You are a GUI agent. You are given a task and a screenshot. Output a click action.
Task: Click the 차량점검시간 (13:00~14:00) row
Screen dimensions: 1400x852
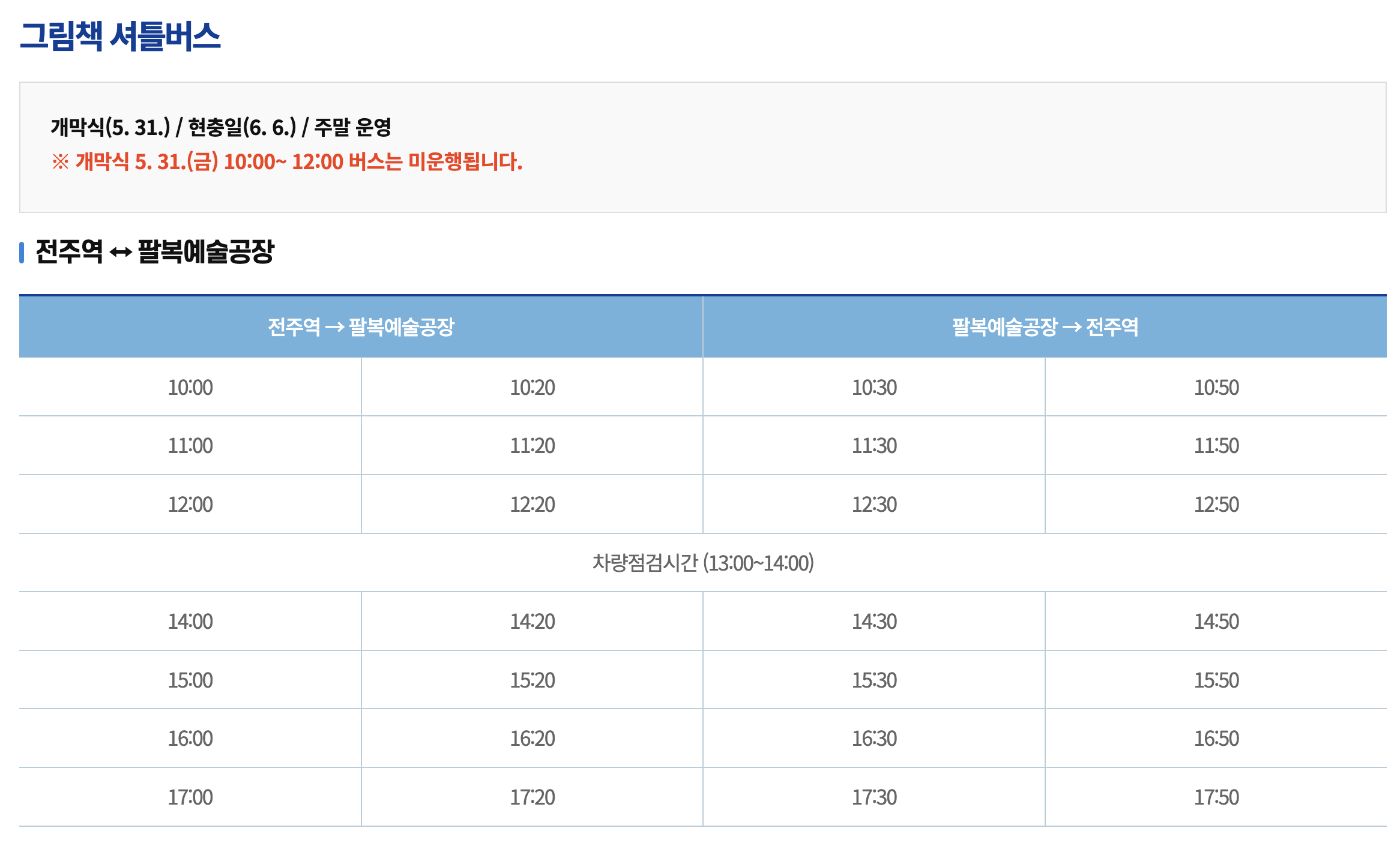point(702,563)
